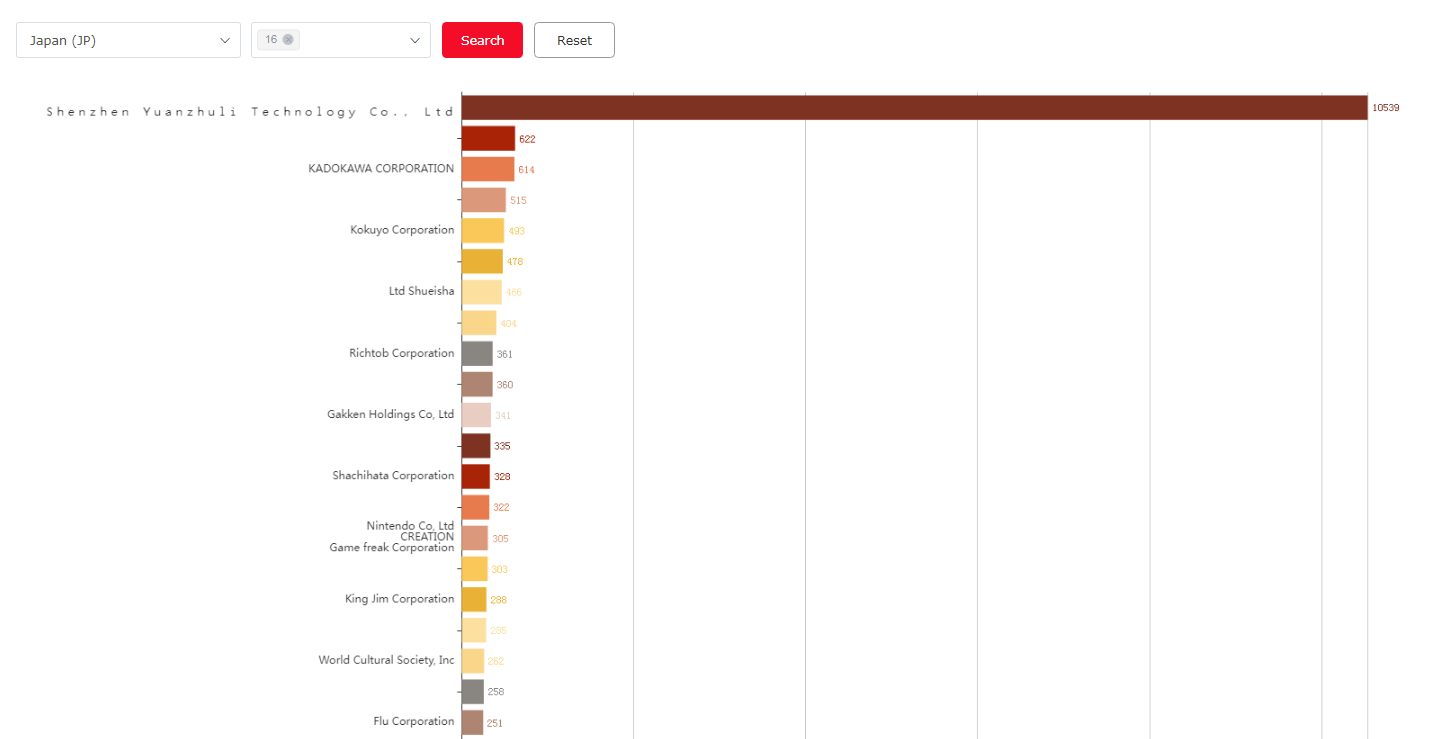Select the Shachihata Corporation bar valued 328
This screenshot has height=739, width=1432.
point(476,477)
